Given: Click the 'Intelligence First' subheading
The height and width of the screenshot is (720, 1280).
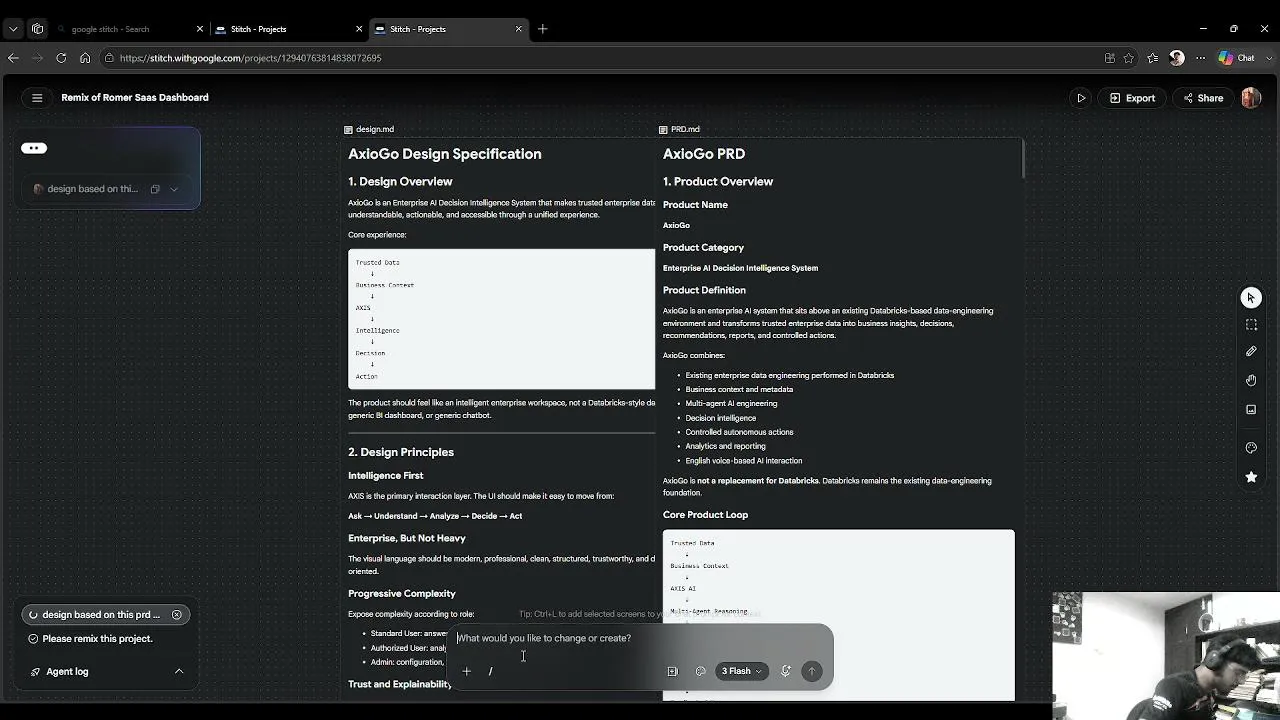Looking at the screenshot, I should pyautogui.click(x=386, y=476).
